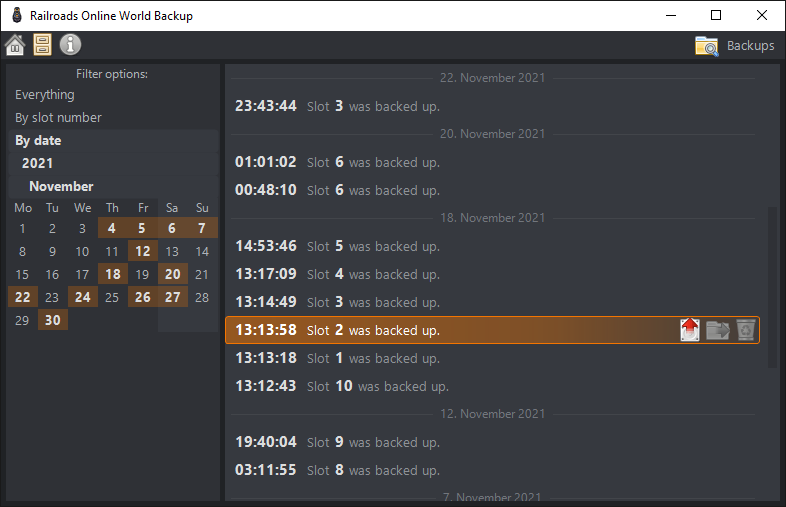Pick November 30 in the calendar
786x507 pixels.
click(53, 320)
